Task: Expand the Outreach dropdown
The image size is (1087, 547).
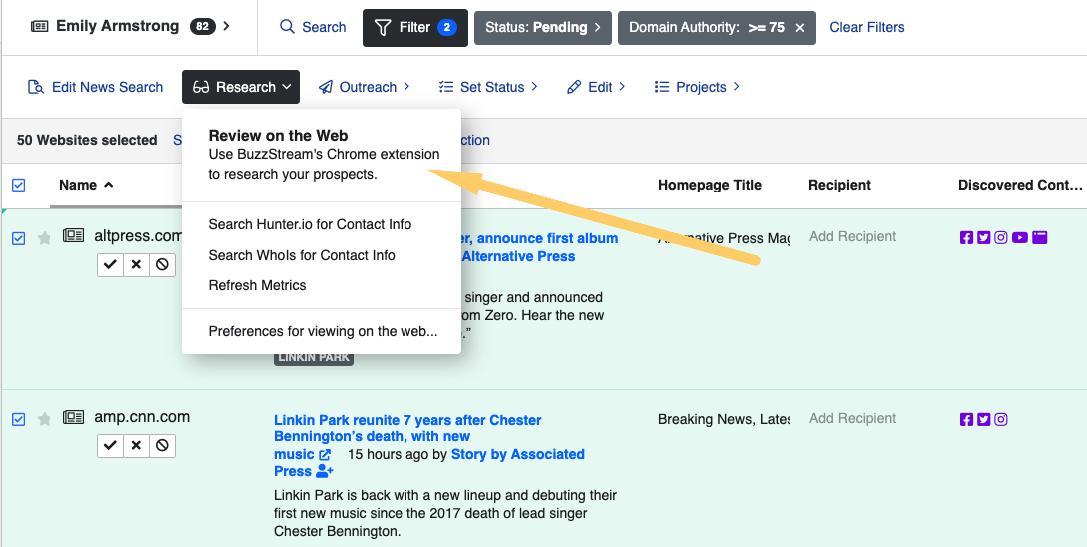Action: tap(365, 87)
